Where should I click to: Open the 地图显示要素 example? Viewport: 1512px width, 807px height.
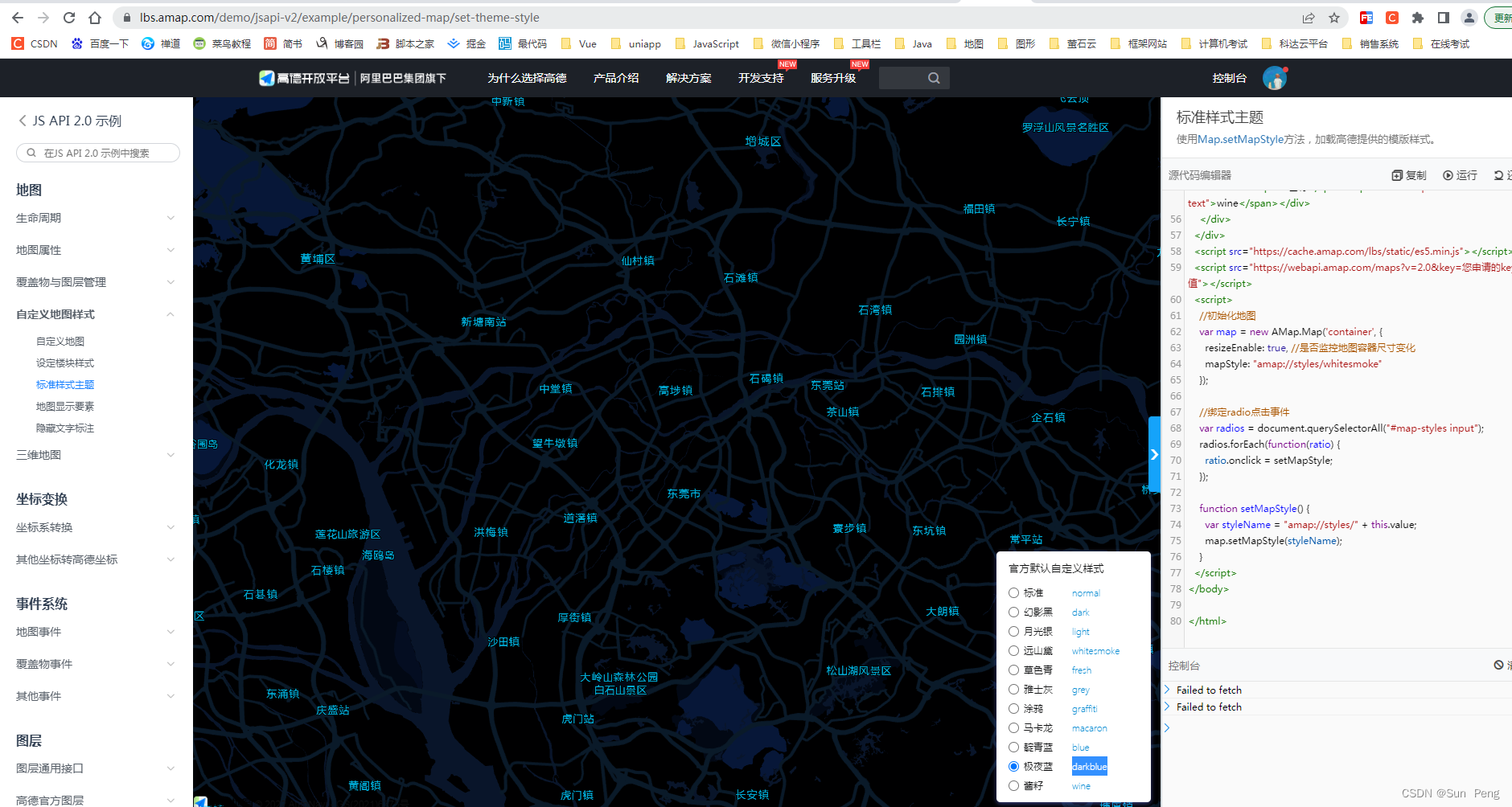(x=65, y=407)
